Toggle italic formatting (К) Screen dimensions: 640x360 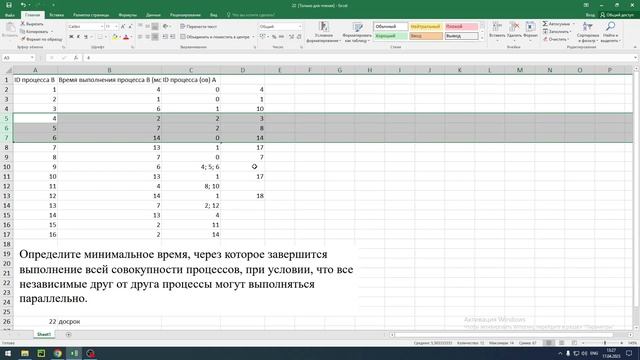pyautogui.click(x=78, y=37)
